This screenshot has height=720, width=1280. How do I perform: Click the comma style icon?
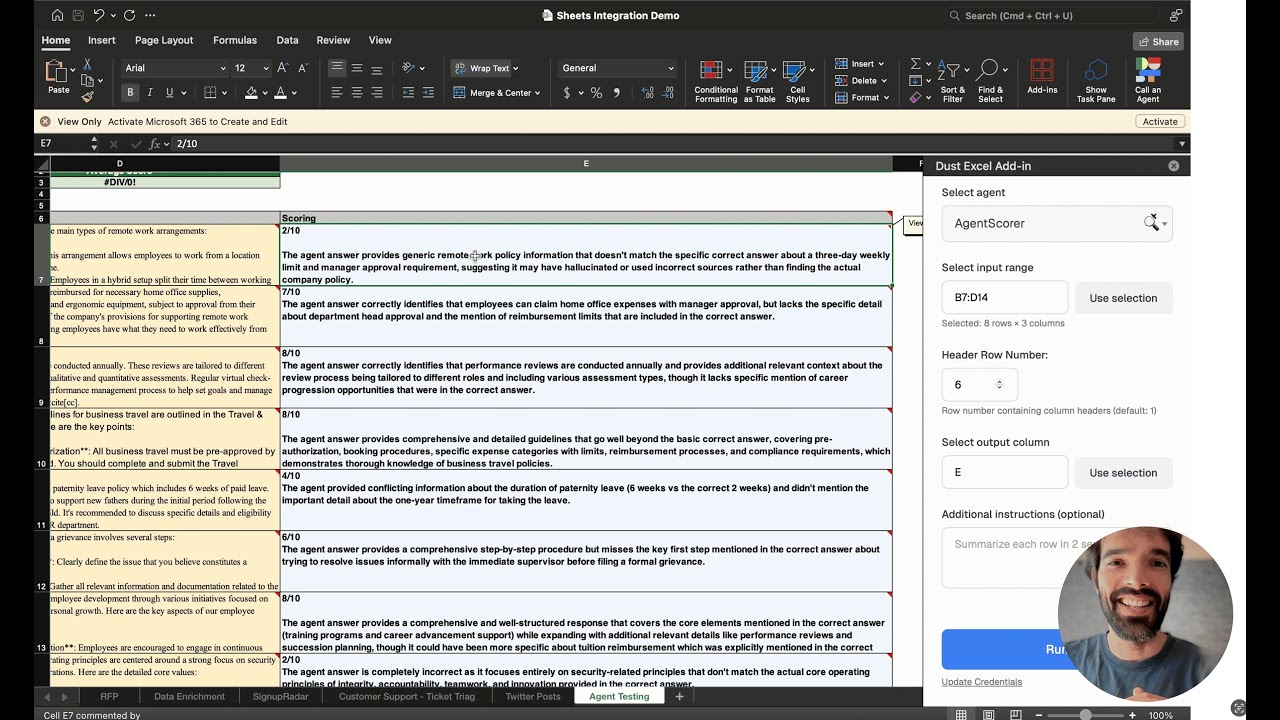point(616,93)
